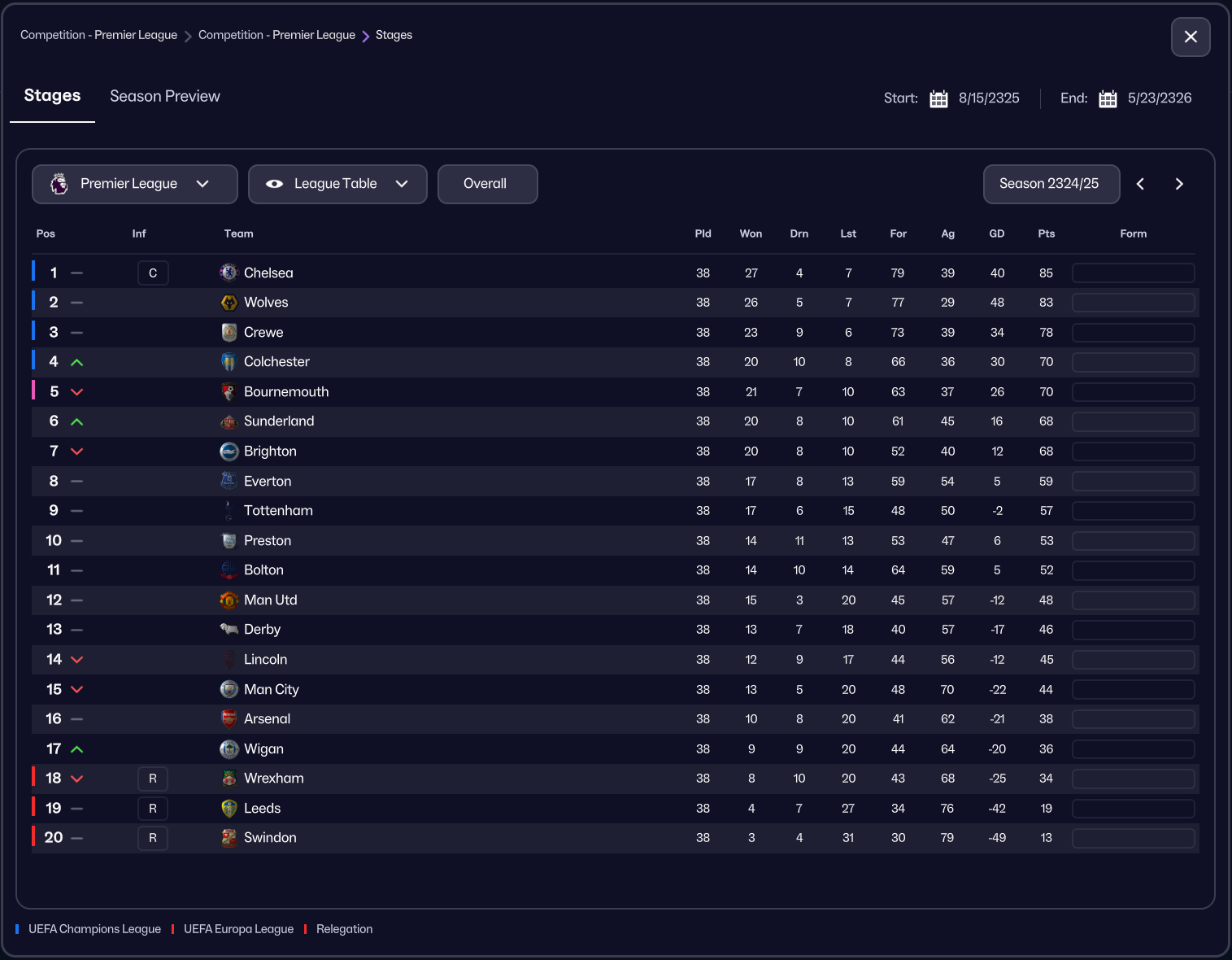Click the Sunderland club badge

(229, 421)
